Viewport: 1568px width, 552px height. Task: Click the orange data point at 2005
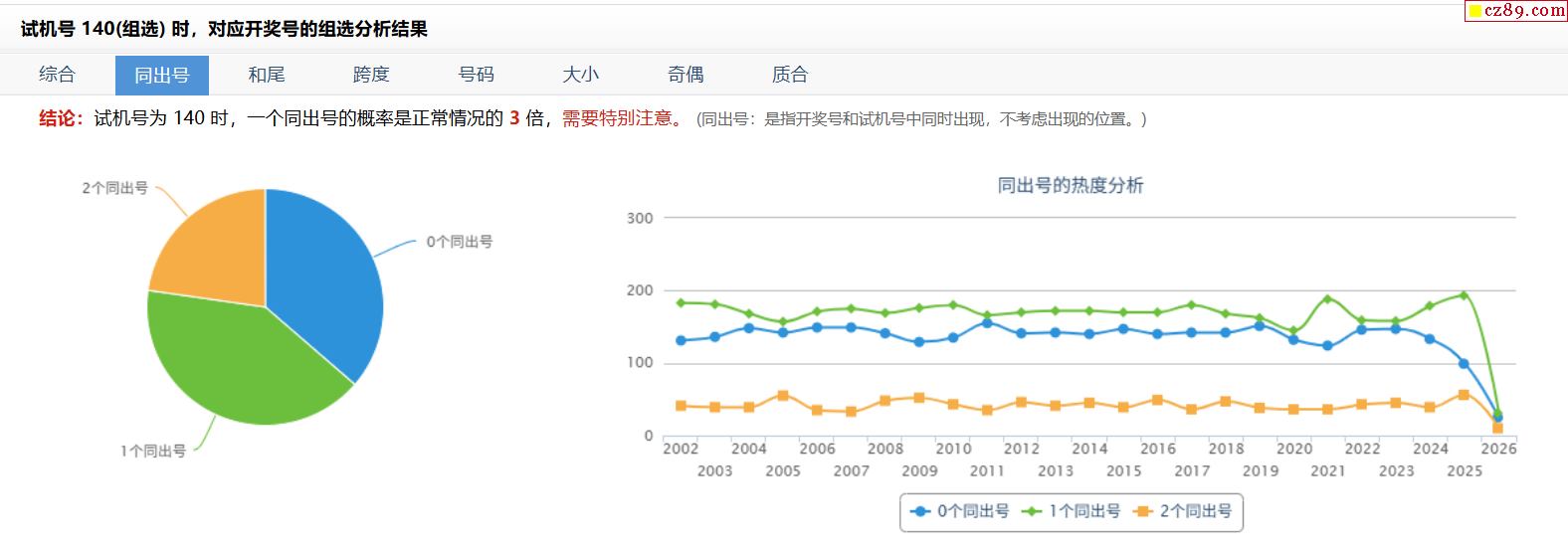tap(783, 396)
